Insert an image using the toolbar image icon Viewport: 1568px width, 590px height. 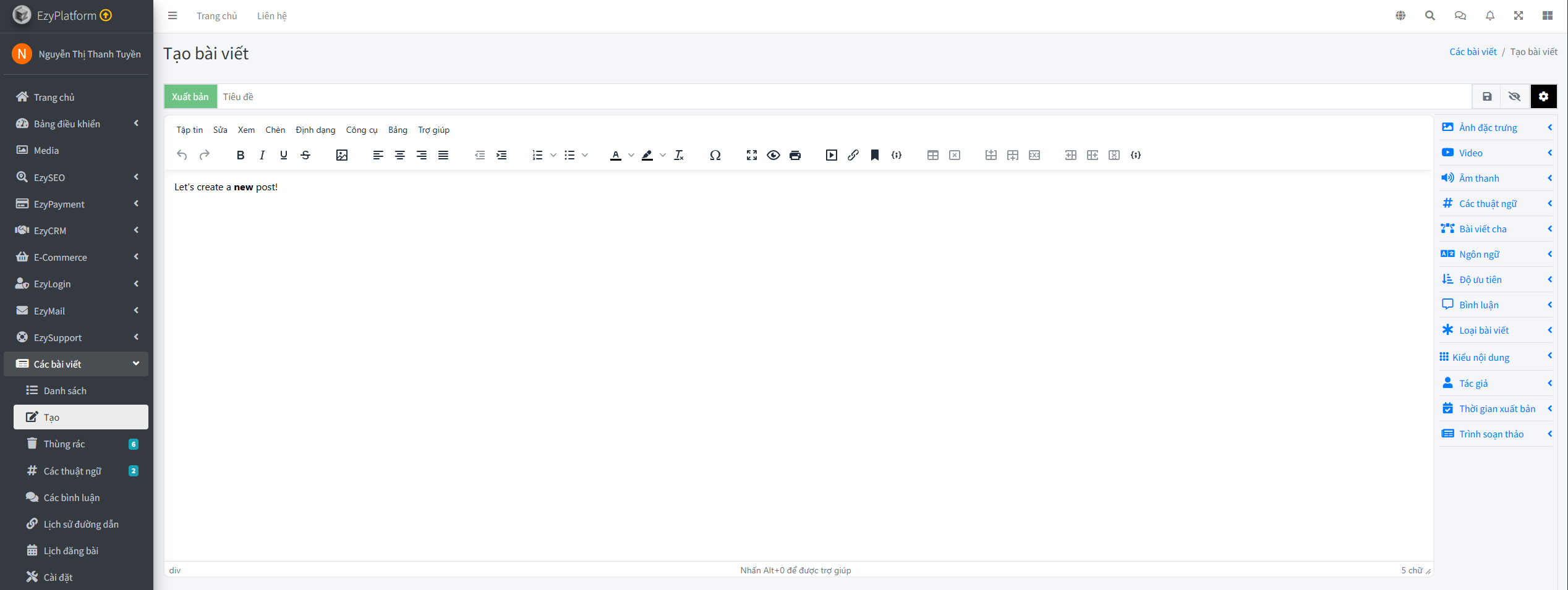[x=341, y=155]
